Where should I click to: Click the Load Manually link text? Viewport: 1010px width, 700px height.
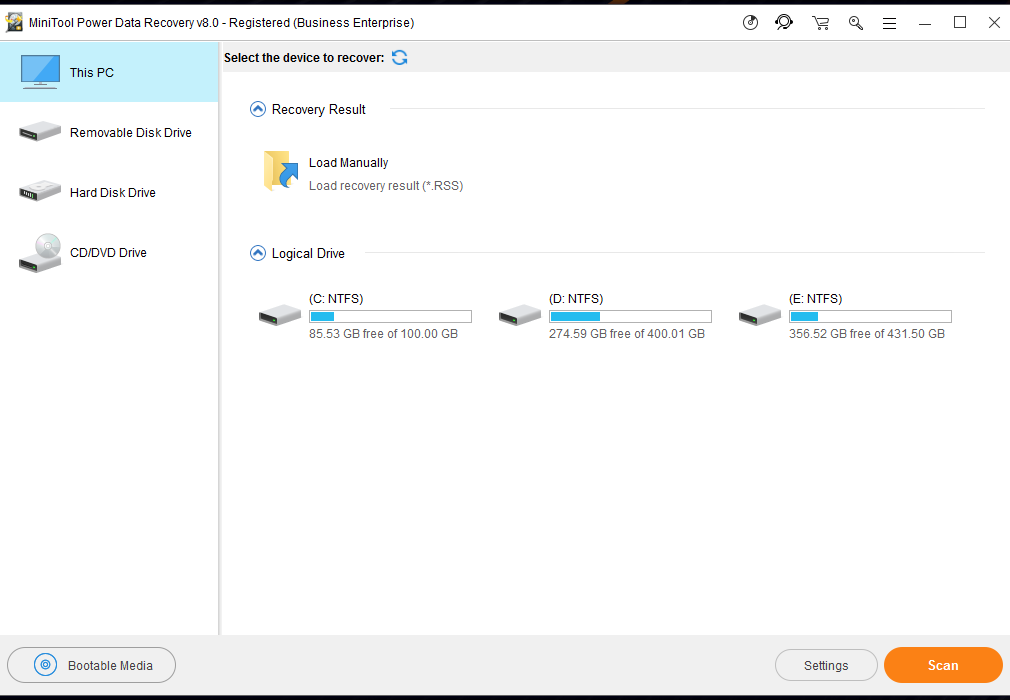pyautogui.click(x=348, y=163)
